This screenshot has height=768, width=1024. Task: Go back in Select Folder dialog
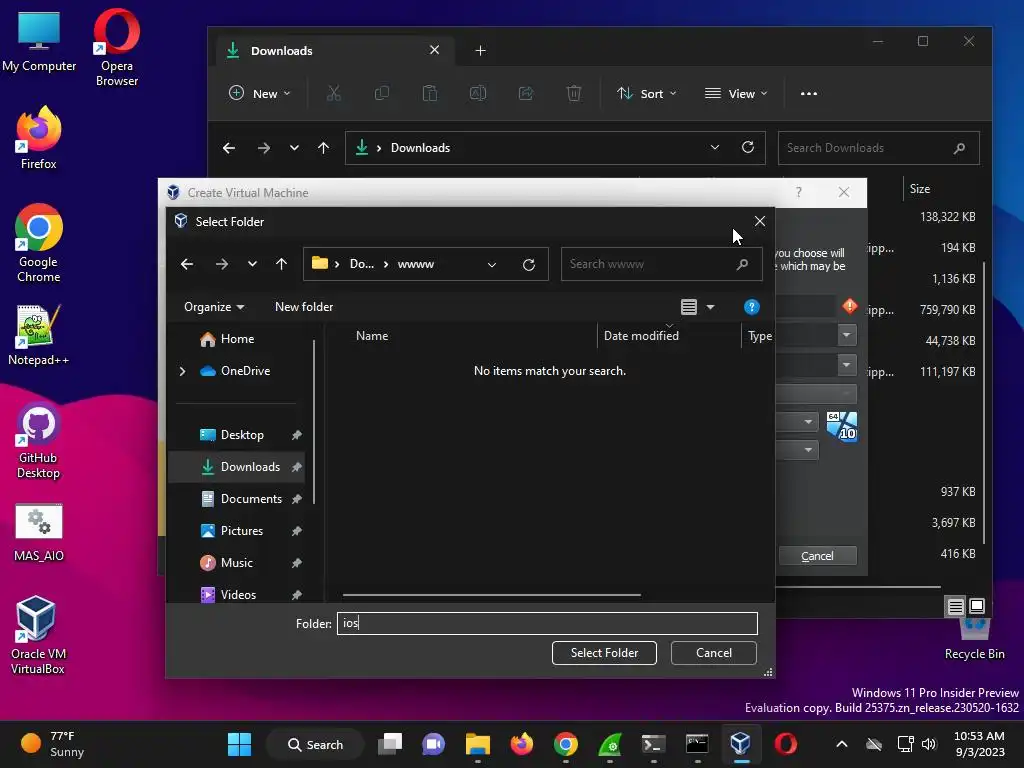[x=187, y=264]
